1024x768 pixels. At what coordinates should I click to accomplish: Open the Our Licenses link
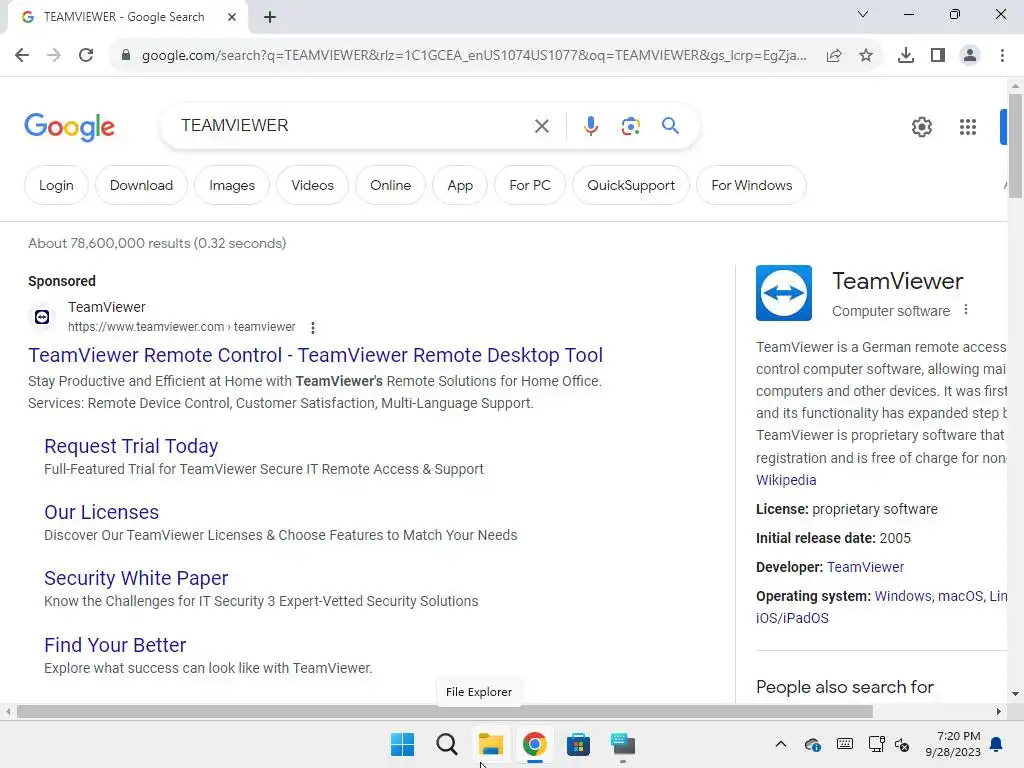point(101,512)
